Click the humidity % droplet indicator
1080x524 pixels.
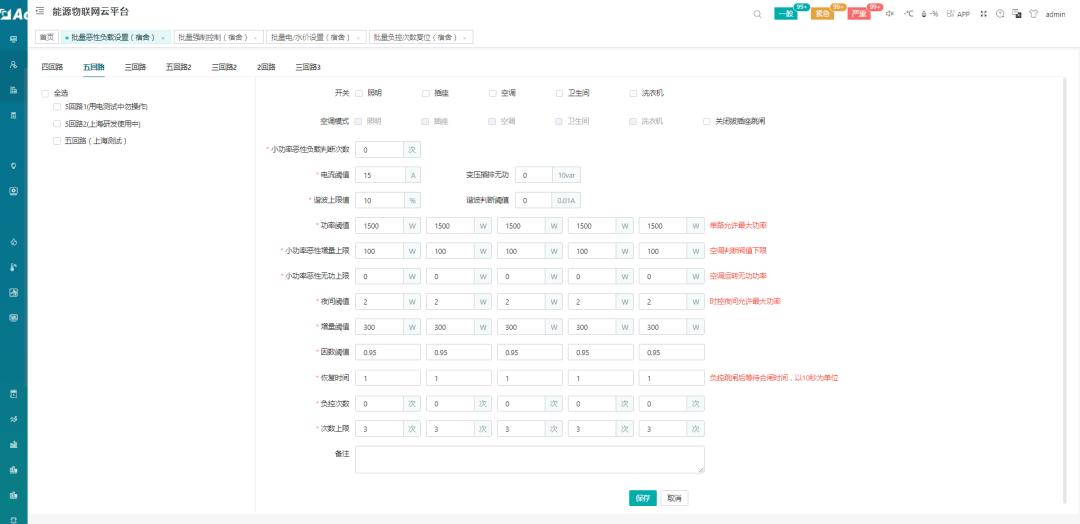point(930,14)
